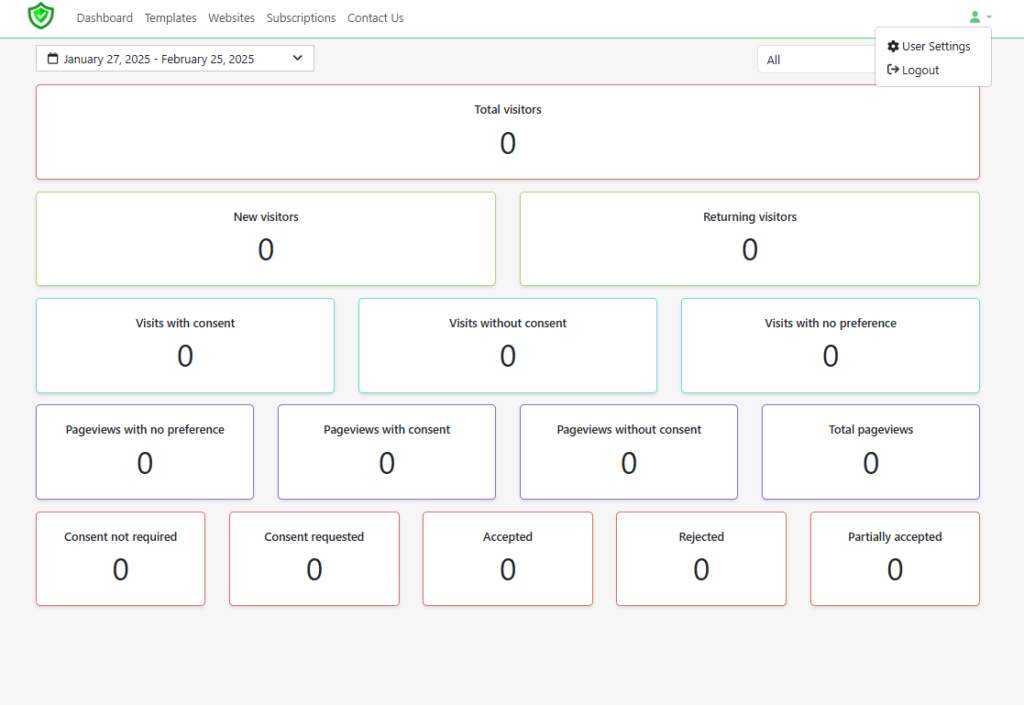The height and width of the screenshot is (705, 1024).
Task: Click Partially accepted label
Action: click(895, 537)
